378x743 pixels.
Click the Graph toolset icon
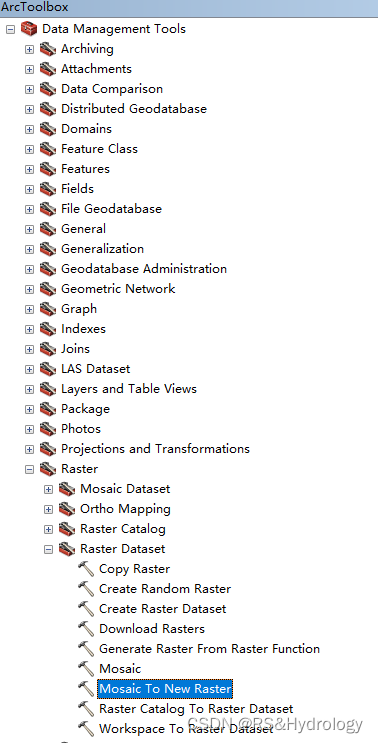click(x=48, y=308)
